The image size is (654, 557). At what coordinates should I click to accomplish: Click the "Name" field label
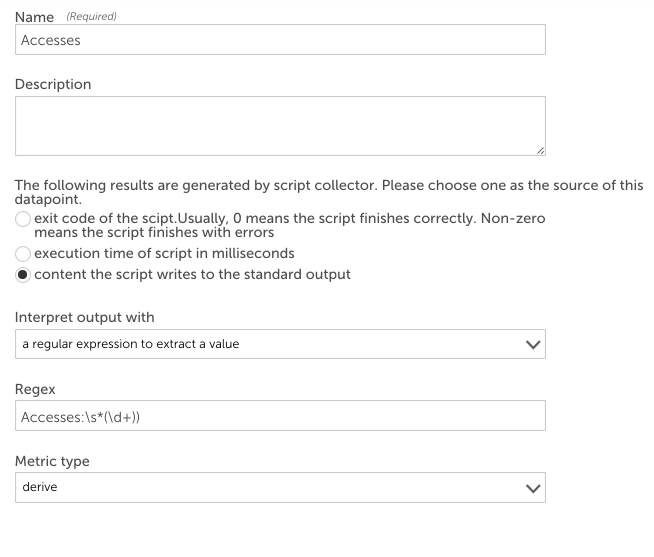(x=34, y=17)
